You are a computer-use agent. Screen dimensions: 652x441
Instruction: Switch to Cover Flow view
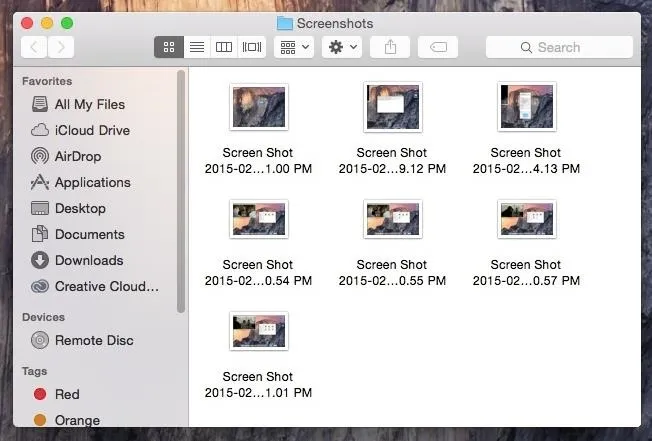(x=252, y=47)
